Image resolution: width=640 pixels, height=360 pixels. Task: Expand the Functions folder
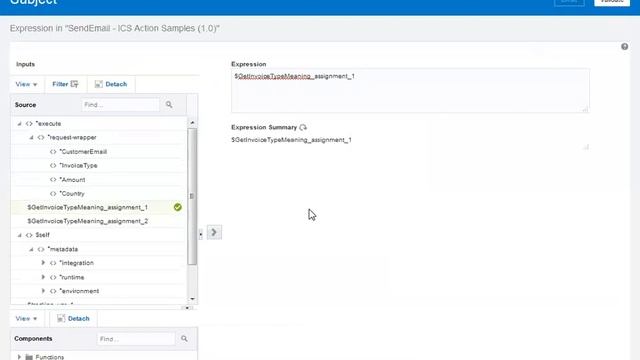point(19,357)
